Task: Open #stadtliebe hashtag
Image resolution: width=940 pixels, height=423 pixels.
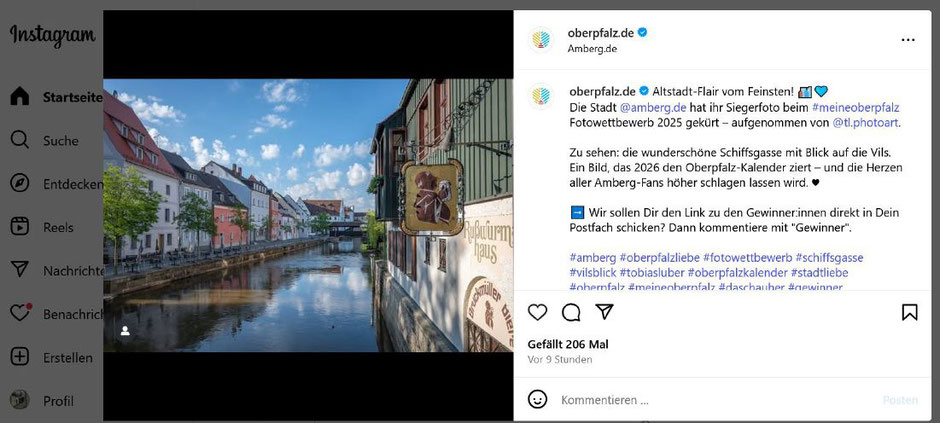Action: point(820,273)
